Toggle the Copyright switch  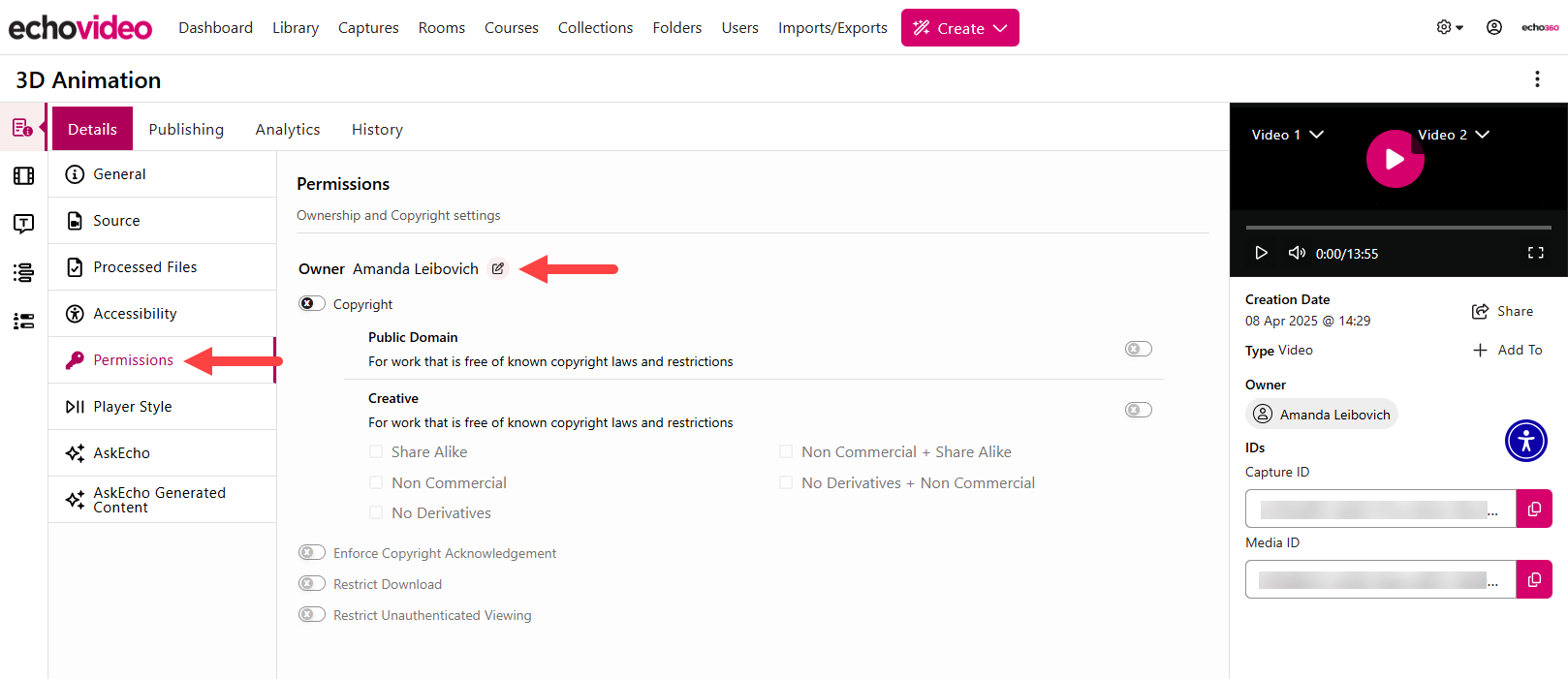312,303
